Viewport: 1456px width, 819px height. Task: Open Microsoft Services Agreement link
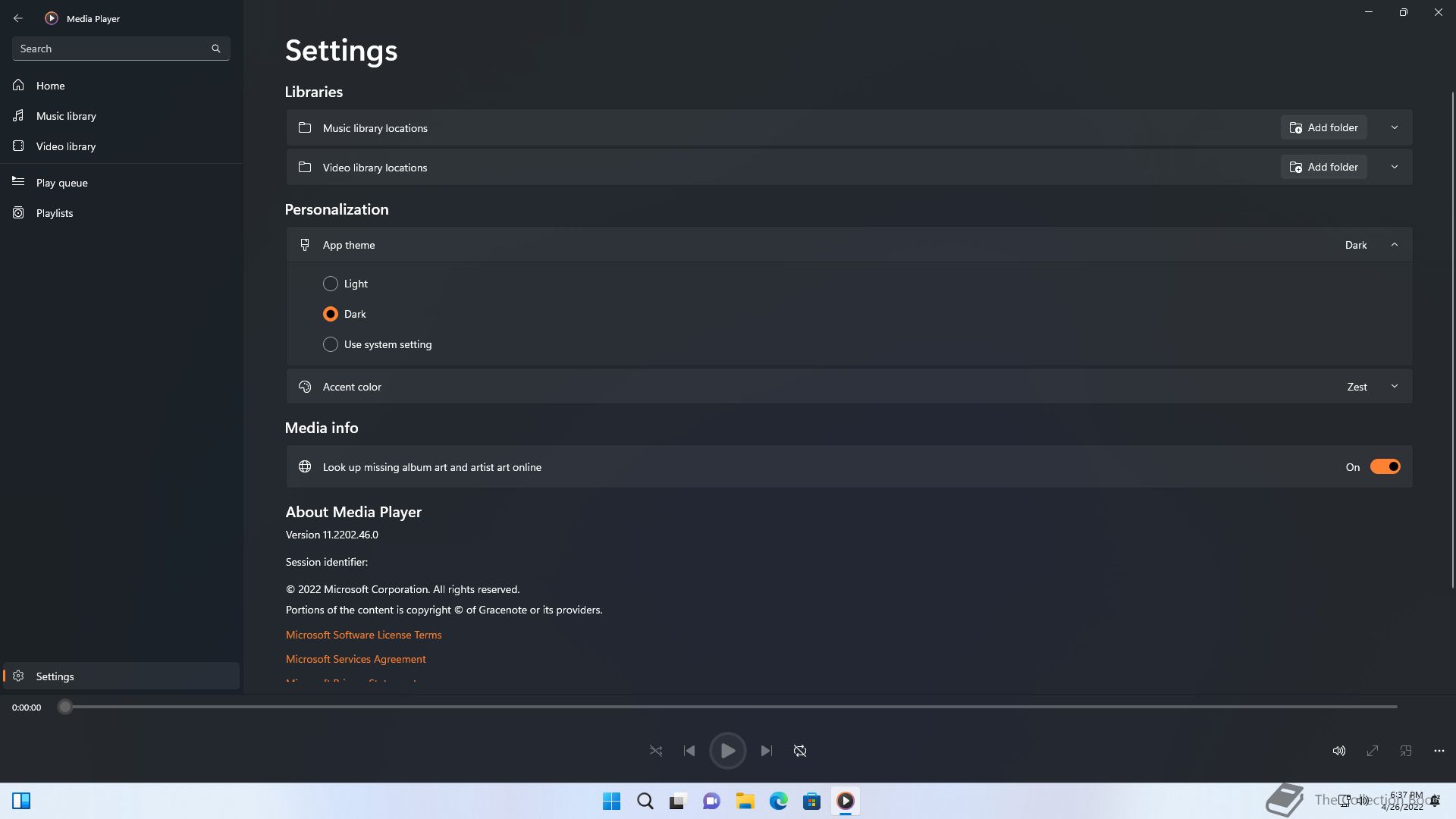[x=356, y=659]
